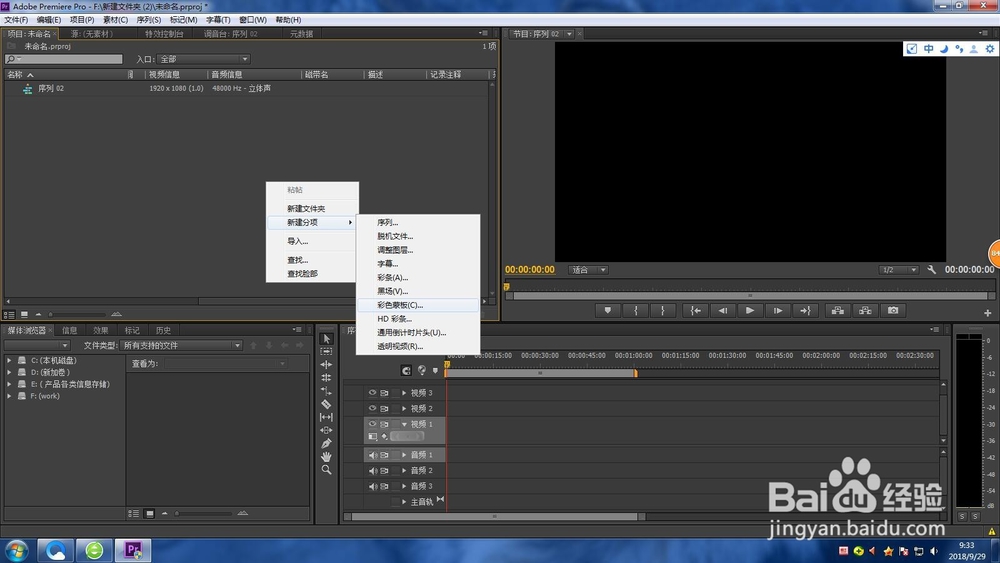Open program monitor settings wrench
This screenshot has width=1000, height=563.
(x=931, y=270)
